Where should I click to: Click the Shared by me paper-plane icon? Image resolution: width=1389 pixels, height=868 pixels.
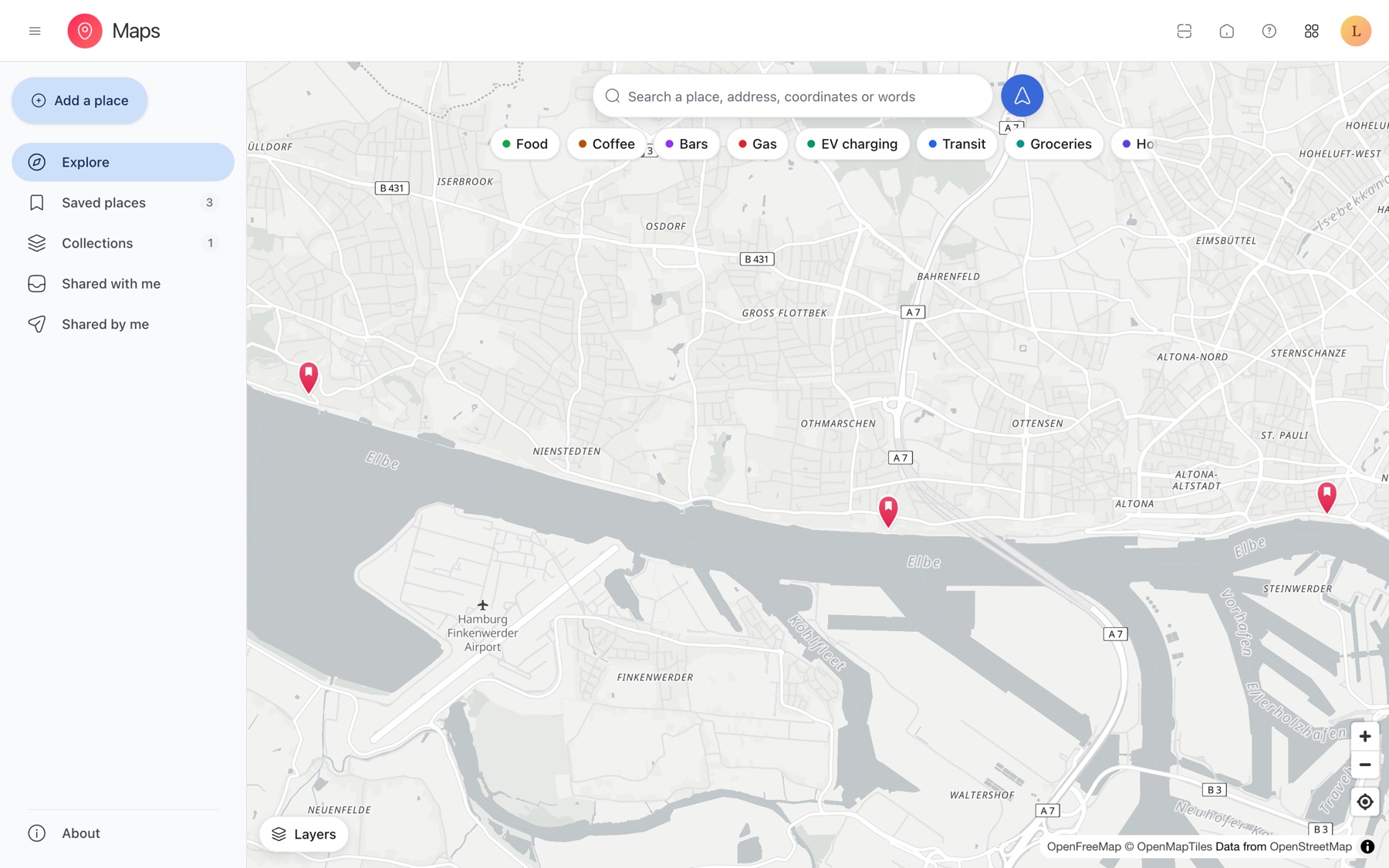37,324
